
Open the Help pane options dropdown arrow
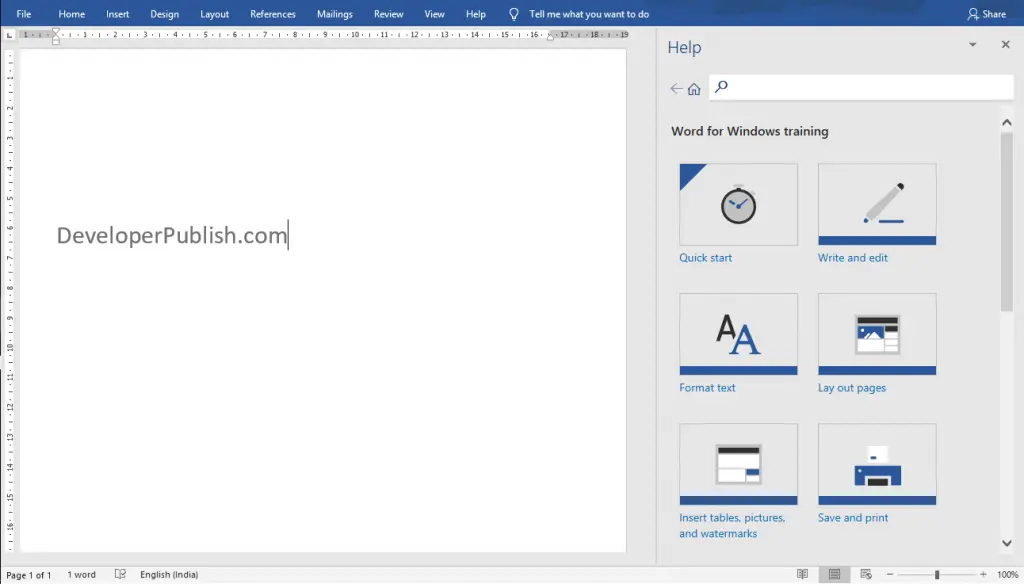(x=972, y=45)
